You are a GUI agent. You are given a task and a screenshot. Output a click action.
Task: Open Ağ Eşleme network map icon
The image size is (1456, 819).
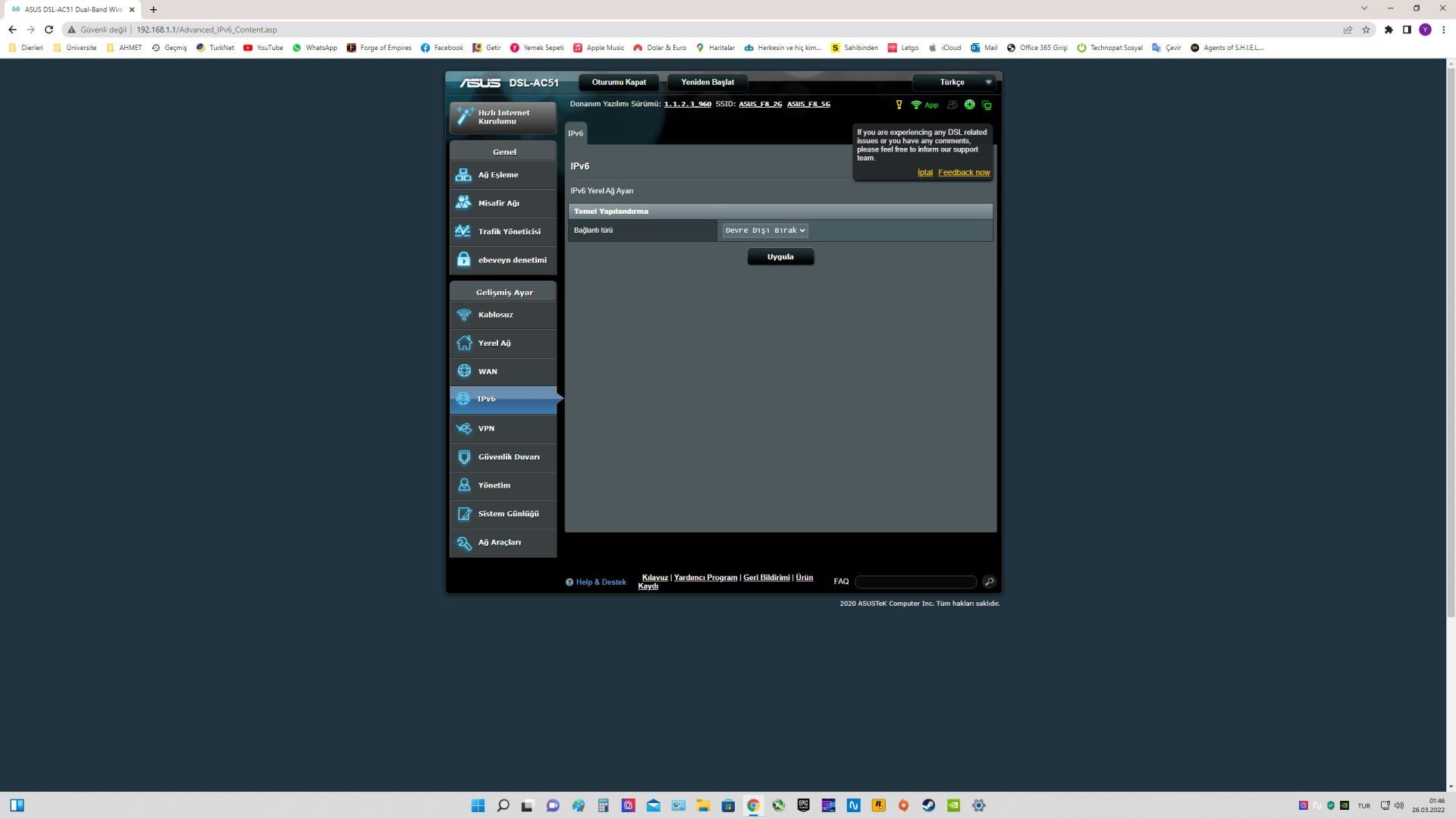point(463,175)
